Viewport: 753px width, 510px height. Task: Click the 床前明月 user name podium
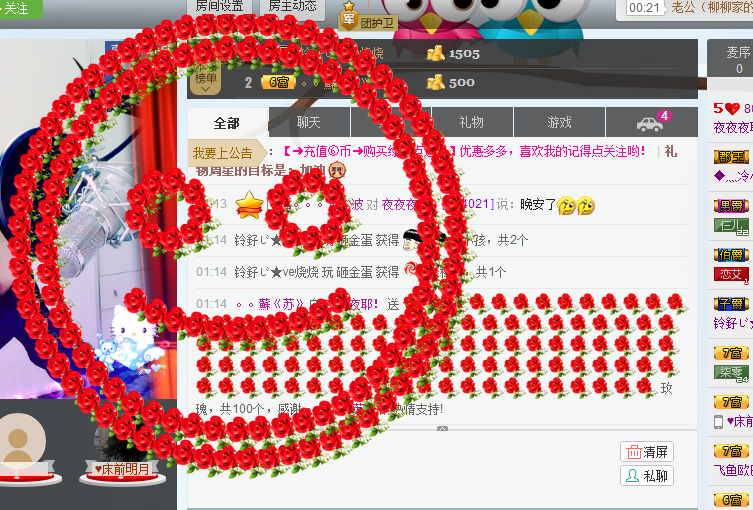pos(121,469)
